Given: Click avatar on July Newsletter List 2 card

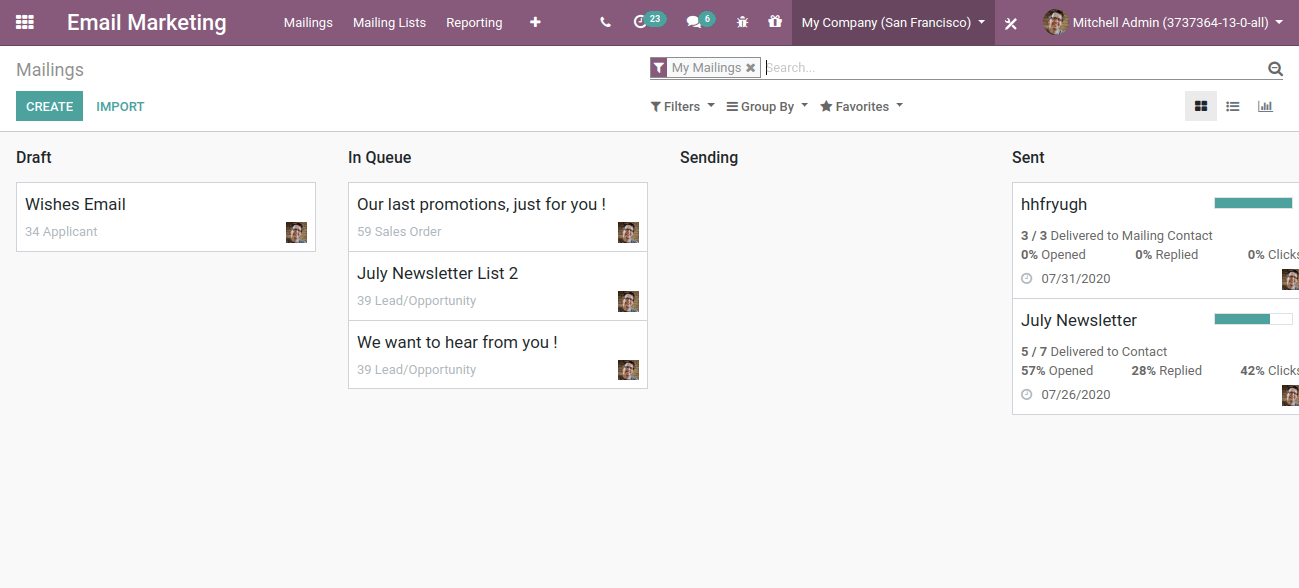Looking at the screenshot, I should point(628,301).
